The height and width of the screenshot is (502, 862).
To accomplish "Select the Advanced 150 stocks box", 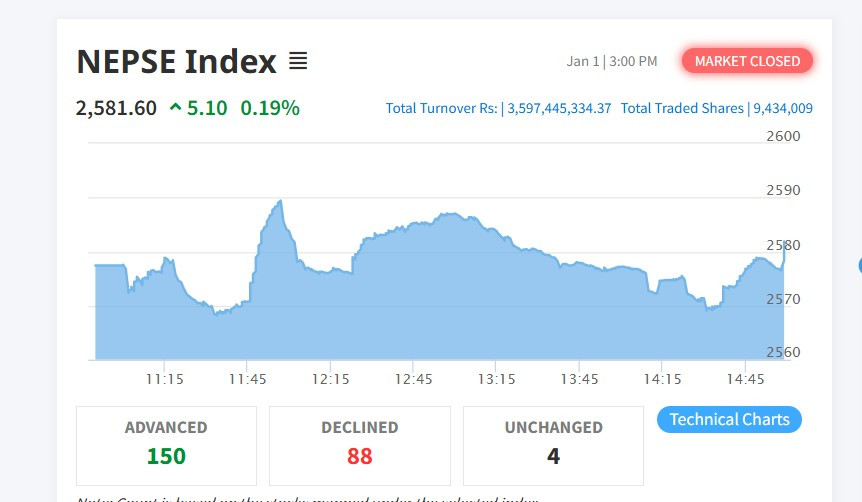I will tap(166, 443).
